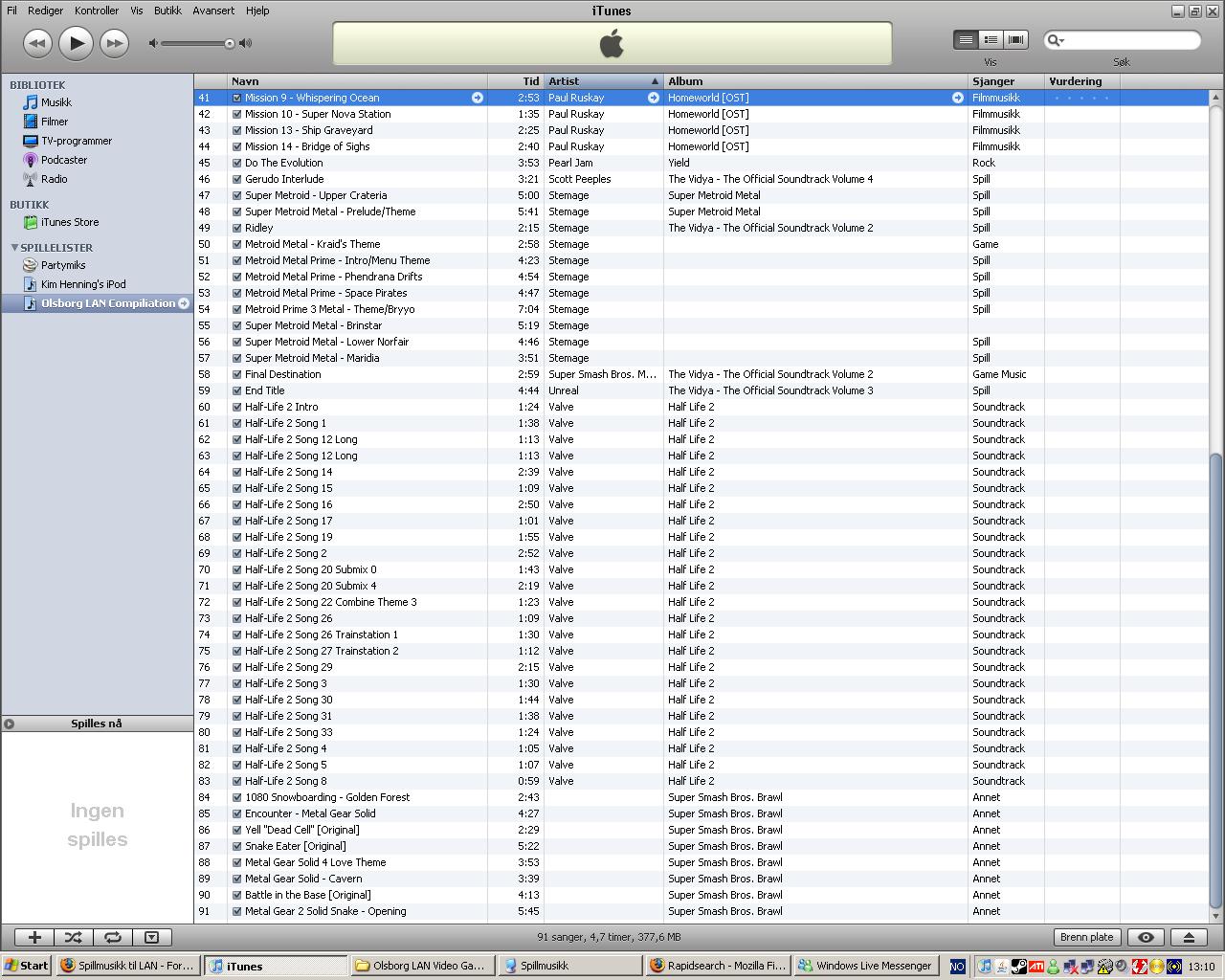The image size is (1225, 980).
Task: Click arrow link beside Paul Ruskay in row 41
Action: click(654, 98)
